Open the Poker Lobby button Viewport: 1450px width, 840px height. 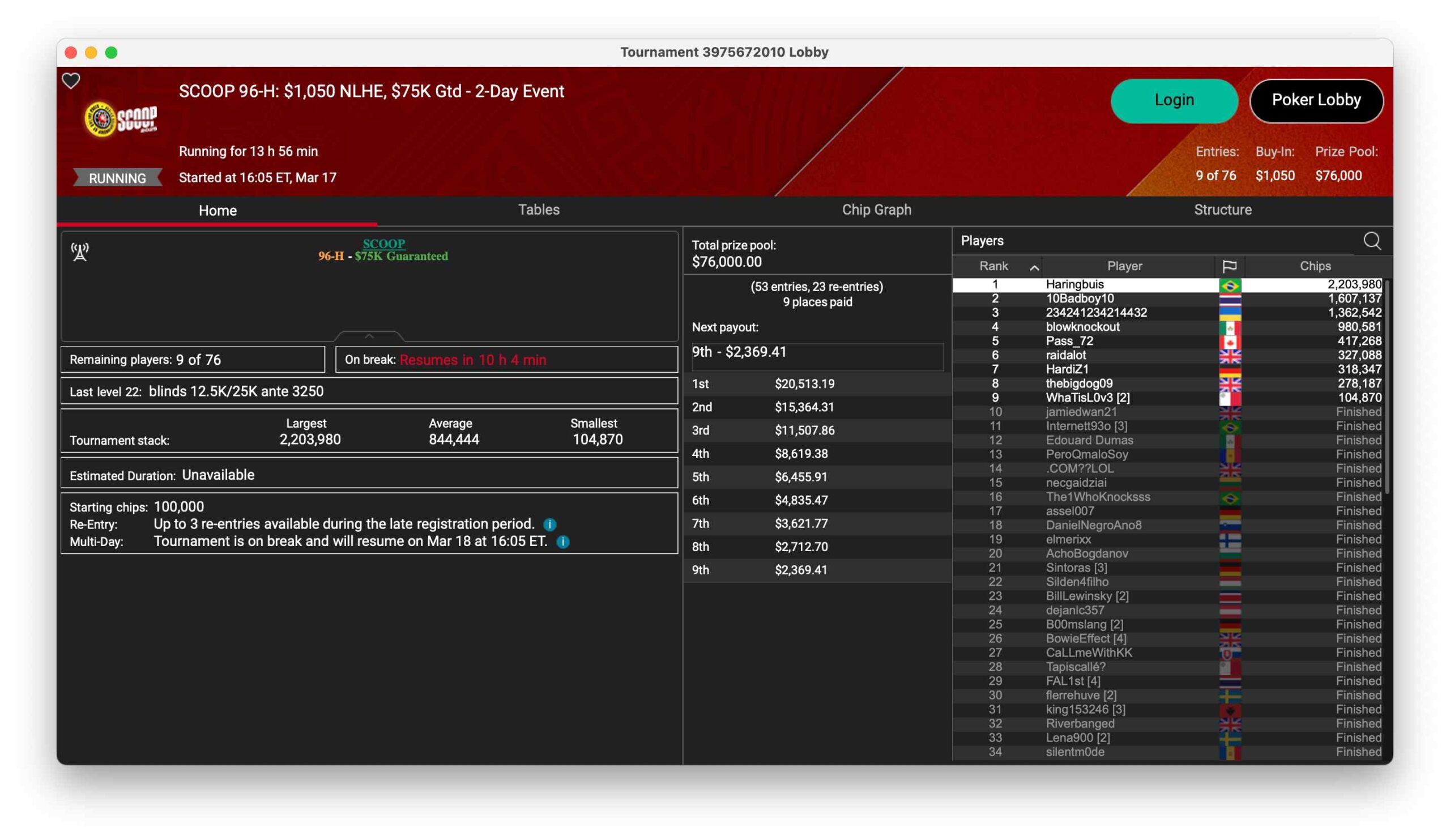pyautogui.click(x=1316, y=100)
